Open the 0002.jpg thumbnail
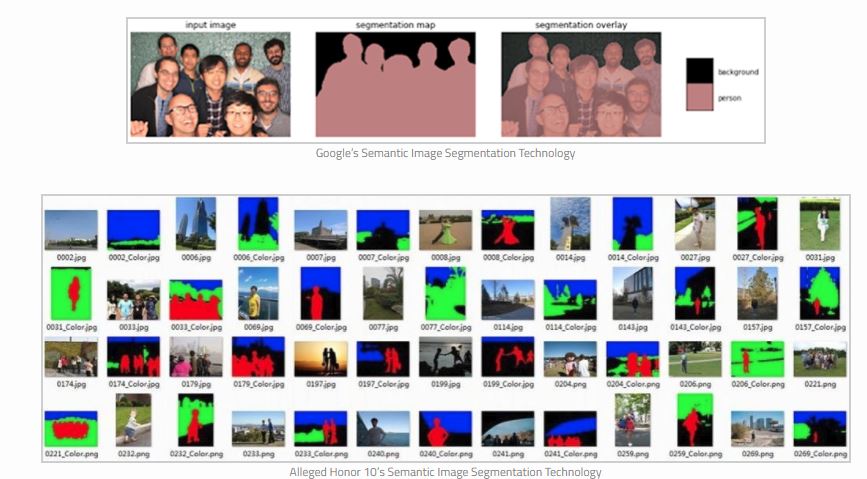The height and width of the screenshot is (479, 867). [x=71, y=230]
